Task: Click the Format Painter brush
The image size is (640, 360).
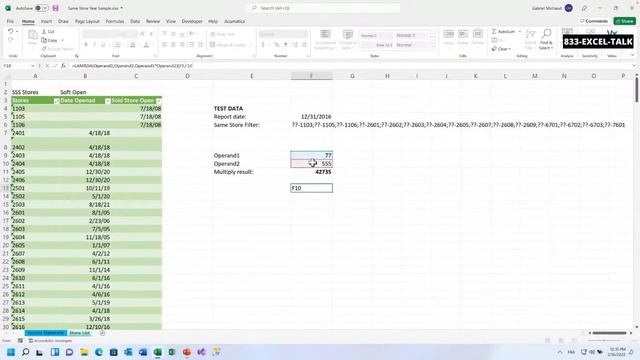Action: click(44, 49)
